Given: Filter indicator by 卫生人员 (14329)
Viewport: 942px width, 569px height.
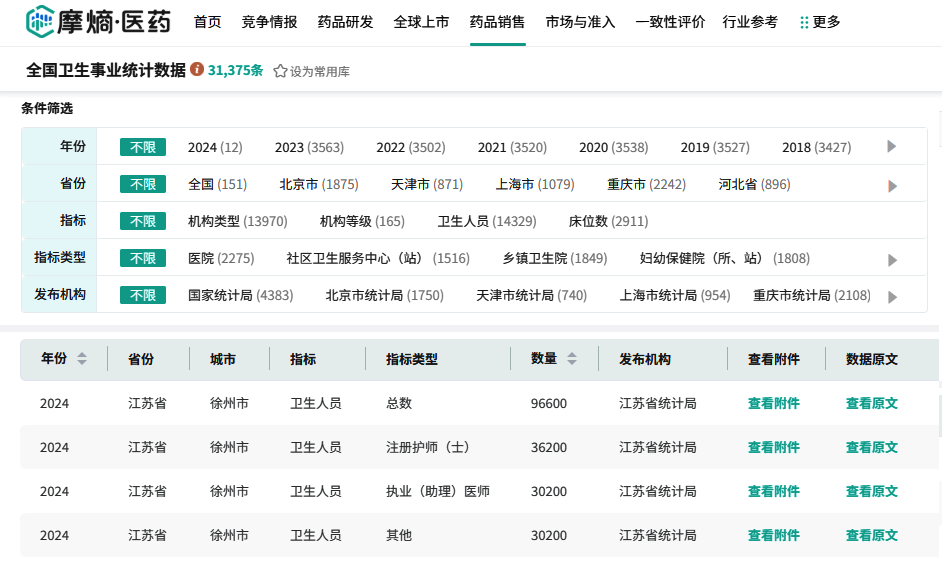Looking at the screenshot, I should (486, 221).
